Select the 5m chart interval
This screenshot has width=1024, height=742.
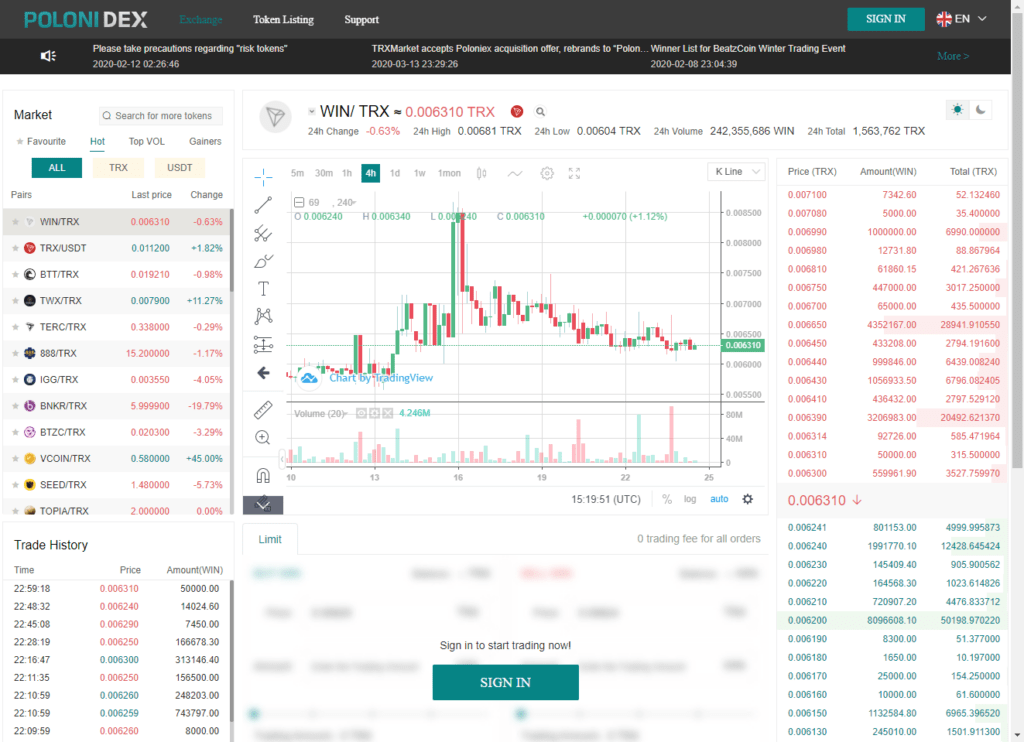pyautogui.click(x=297, y=173)
